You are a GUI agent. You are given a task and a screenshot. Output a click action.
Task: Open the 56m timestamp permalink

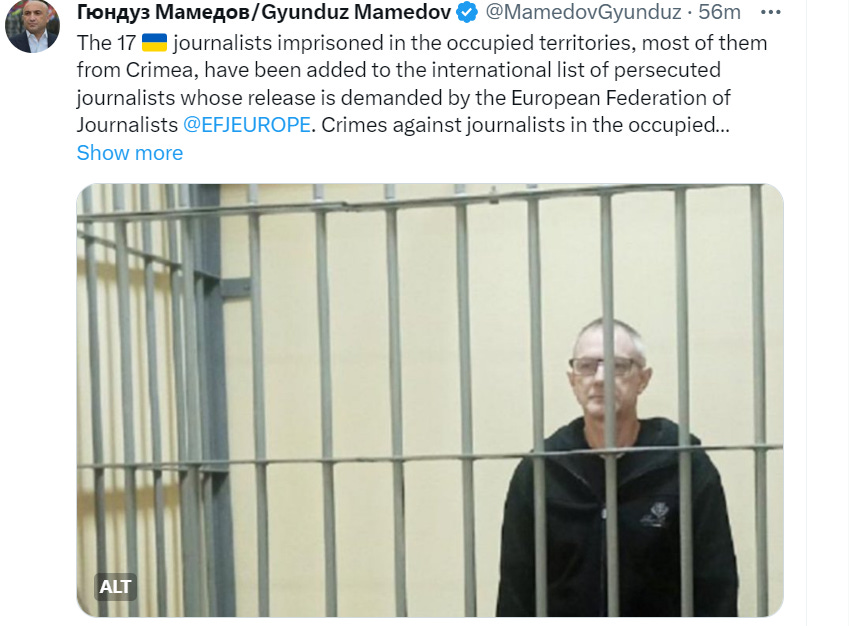(719, 12)
